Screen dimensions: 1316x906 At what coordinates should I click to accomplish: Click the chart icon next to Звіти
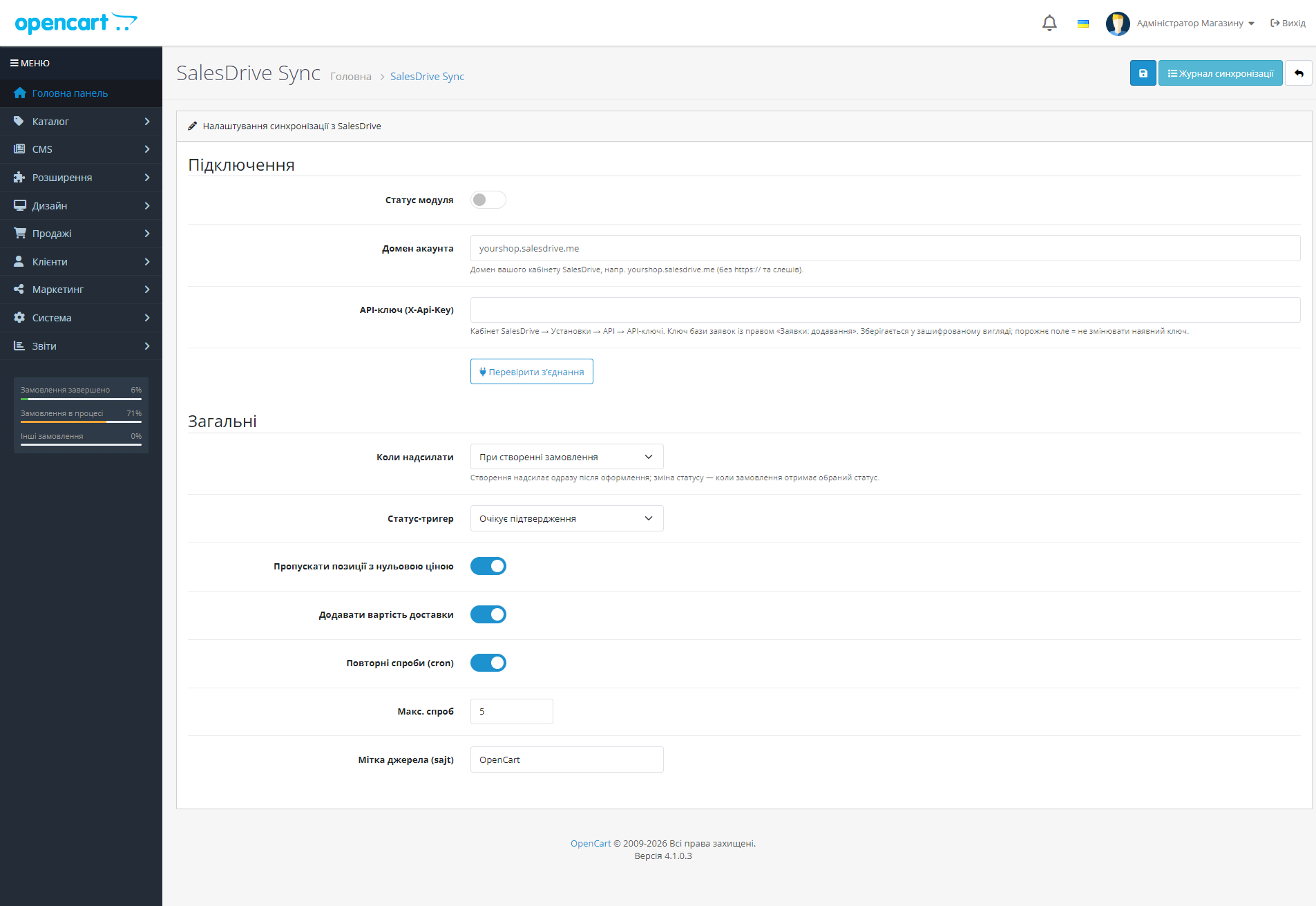point(19,346)
